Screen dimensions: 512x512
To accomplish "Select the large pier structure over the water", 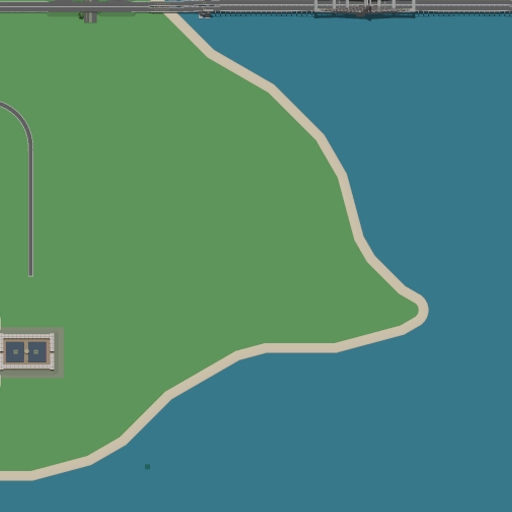I will [365, 9].
